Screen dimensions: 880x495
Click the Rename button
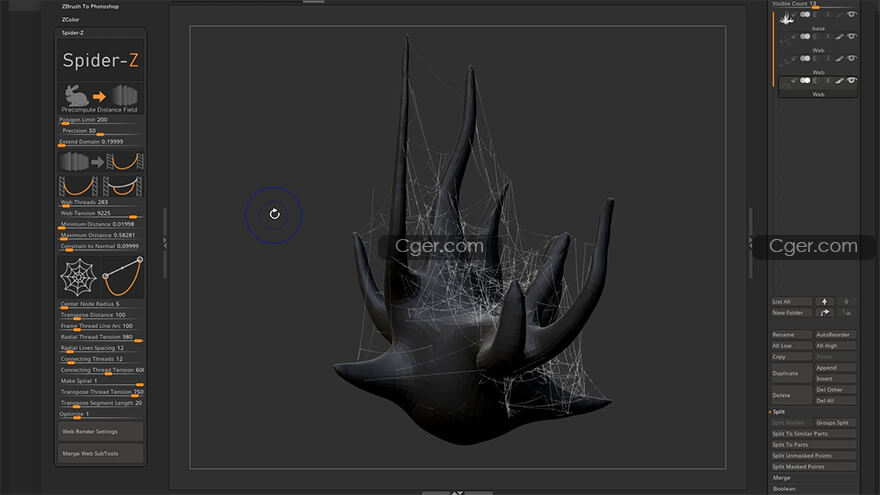(x=791, y=334)
